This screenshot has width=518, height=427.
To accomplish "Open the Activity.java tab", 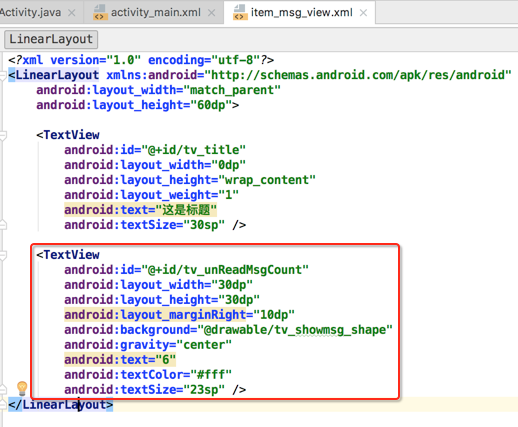I will (30, 13).
